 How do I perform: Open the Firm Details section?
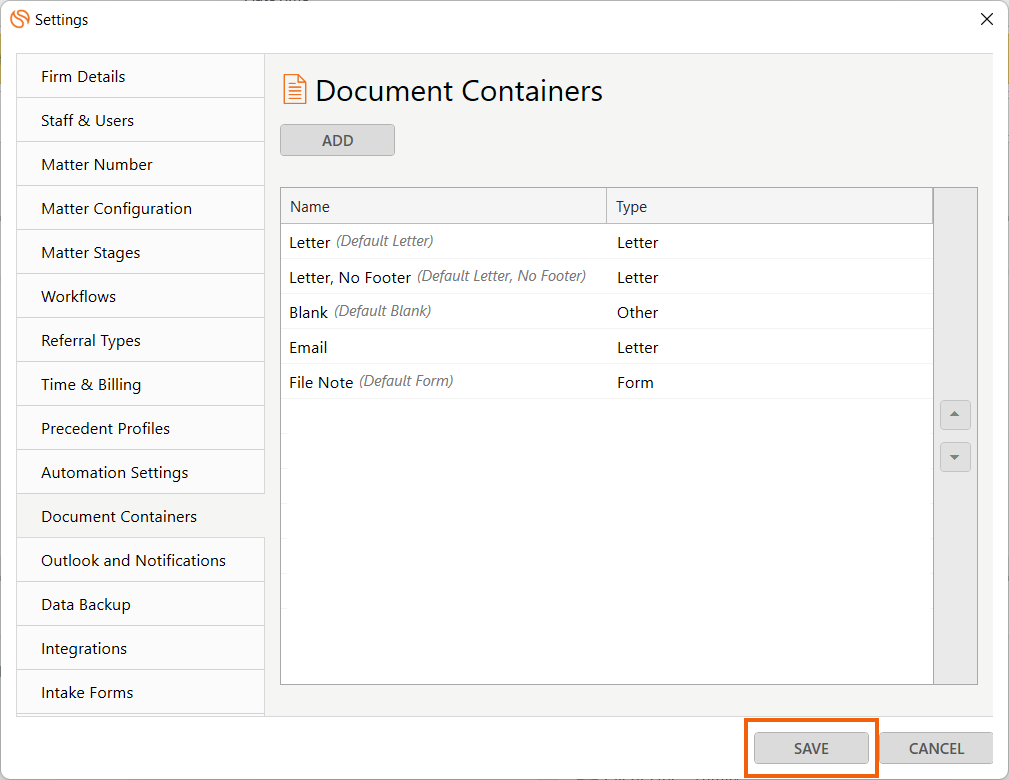(83, 77)
